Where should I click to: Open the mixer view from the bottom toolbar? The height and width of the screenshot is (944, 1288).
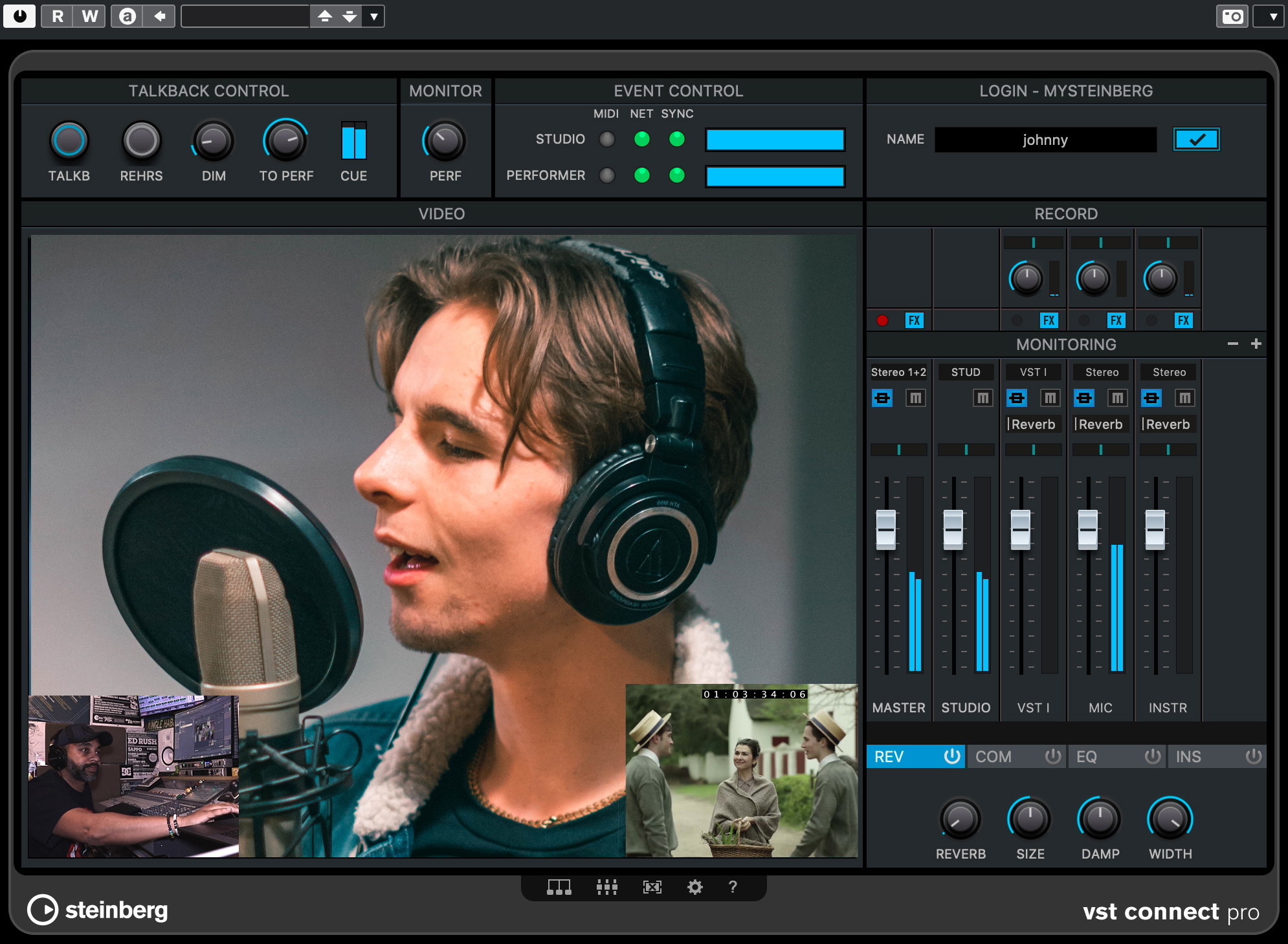coord(607,887)
